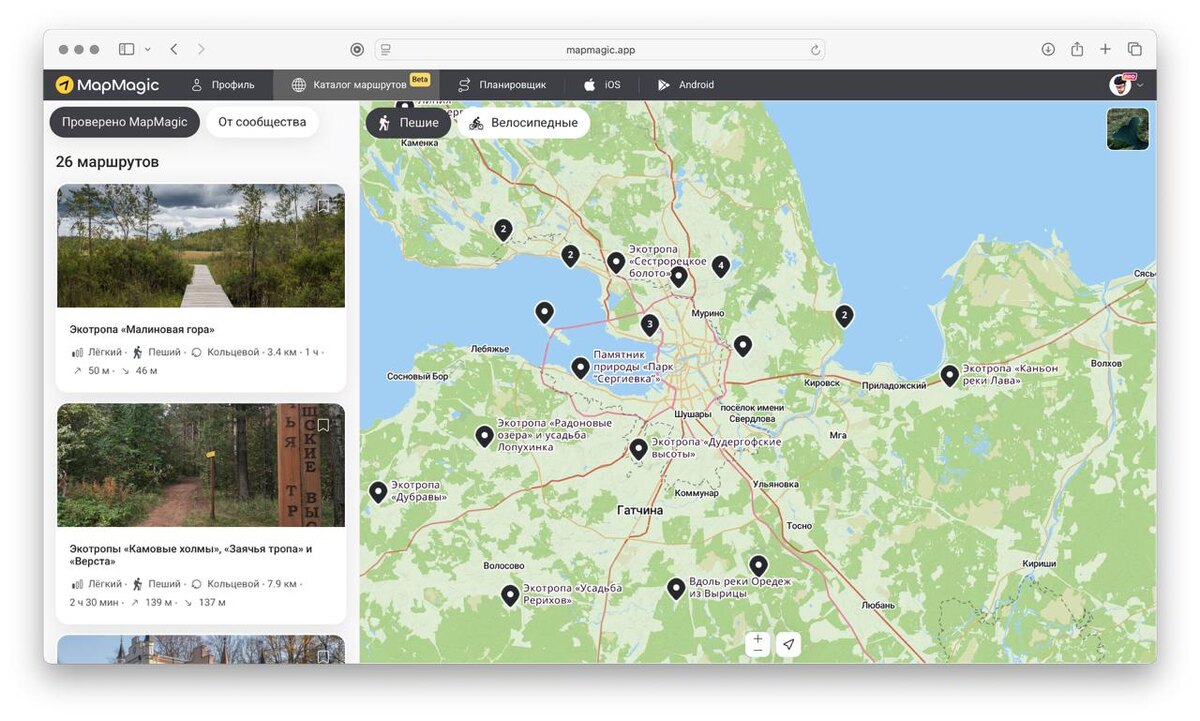
Task: Bookmark the Камовые холмы route
Action: (x=323, y=425)
